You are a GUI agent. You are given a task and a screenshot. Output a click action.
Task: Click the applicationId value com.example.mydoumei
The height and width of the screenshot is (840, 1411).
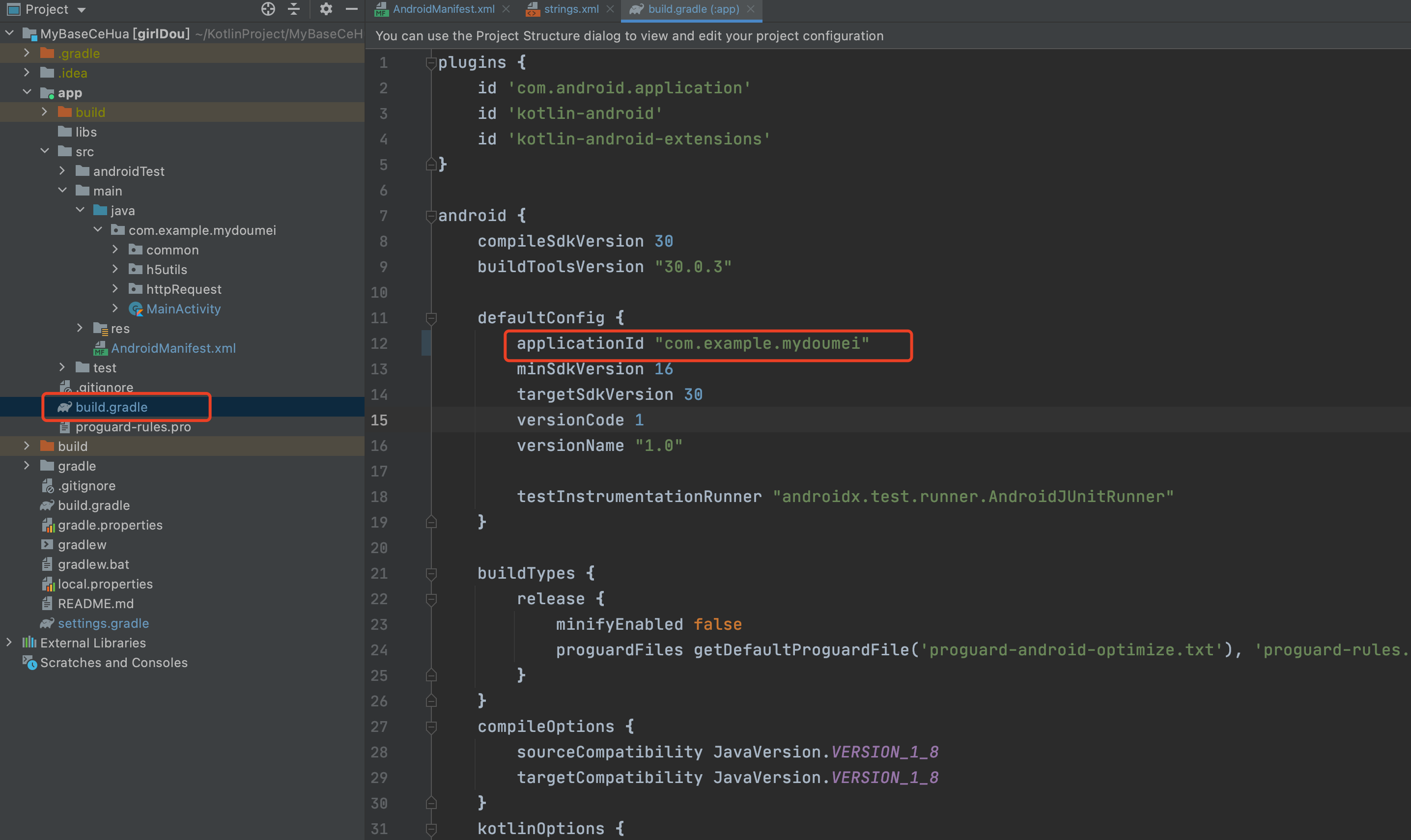coord(762,343)
